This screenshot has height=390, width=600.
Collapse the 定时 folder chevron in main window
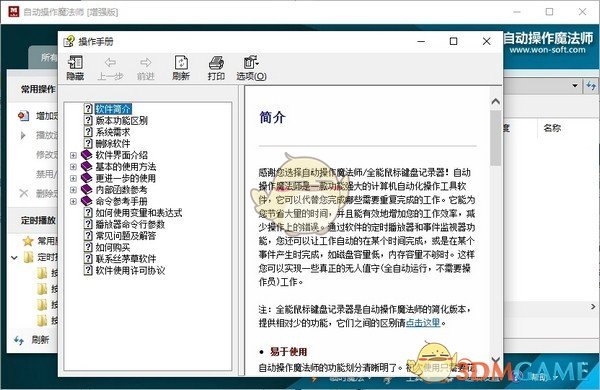click(15, 258)
